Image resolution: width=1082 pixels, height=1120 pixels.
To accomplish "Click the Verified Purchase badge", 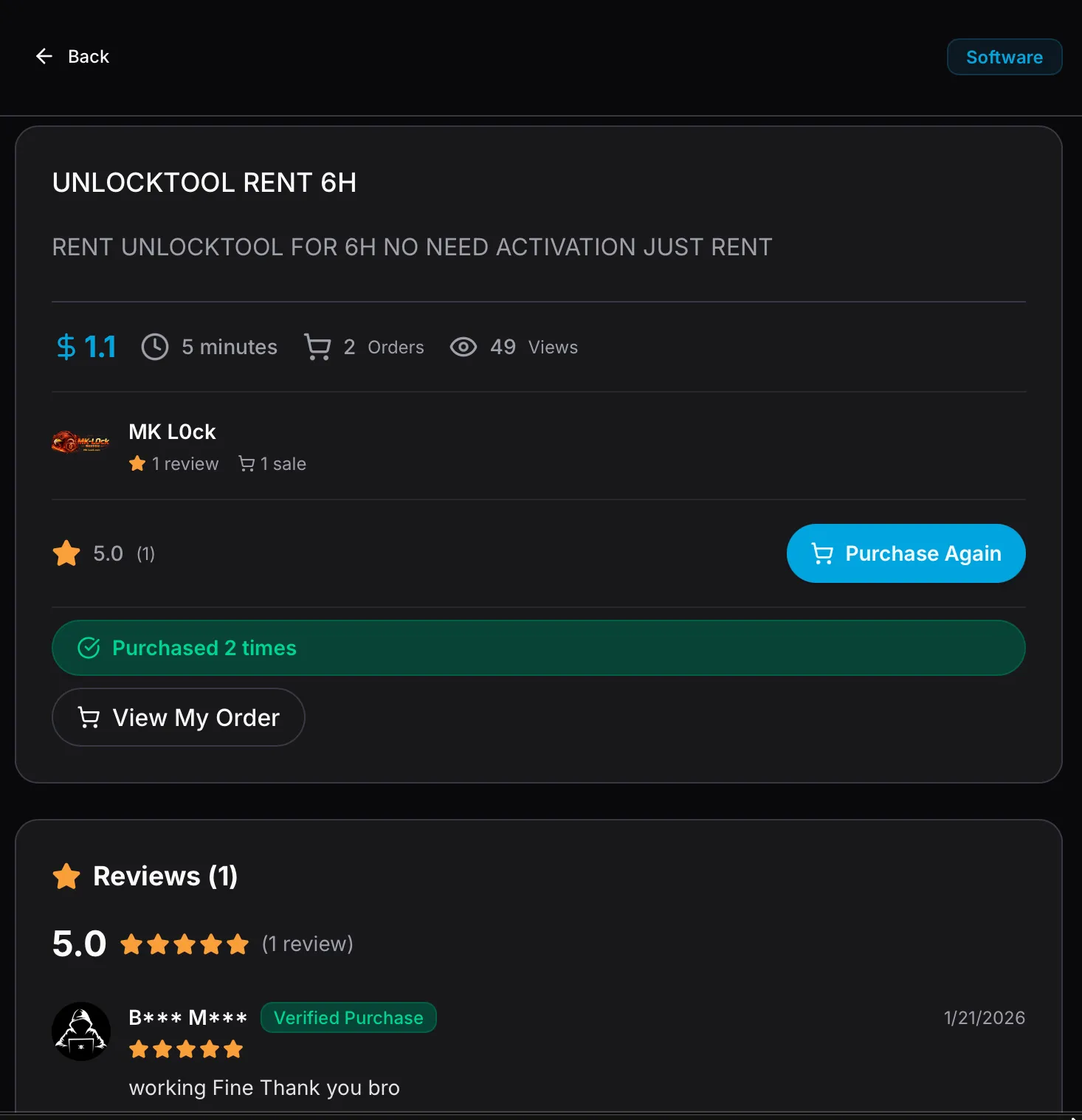I will (x=348, y=1018).
